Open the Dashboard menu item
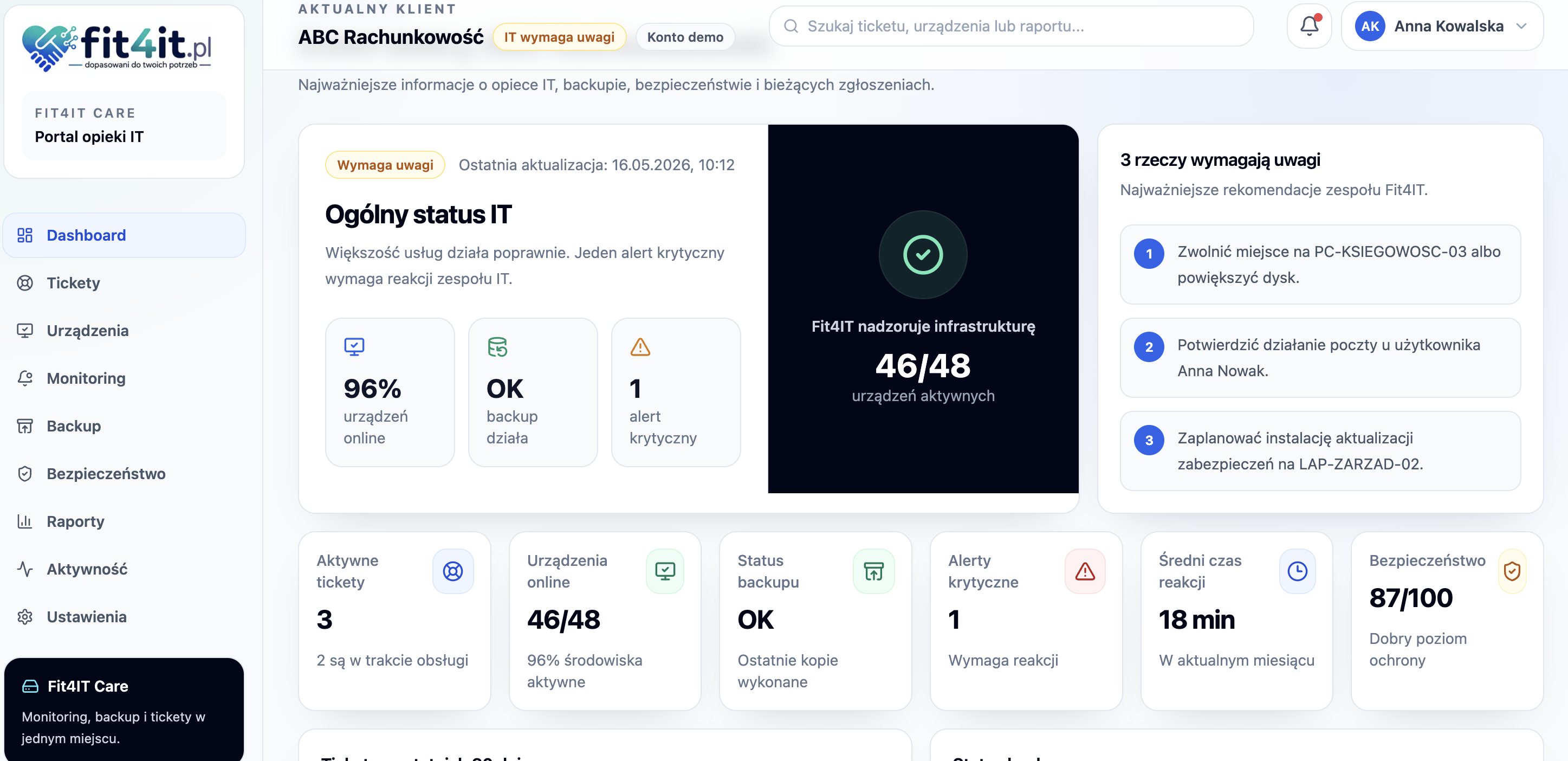 pos(124,235)
